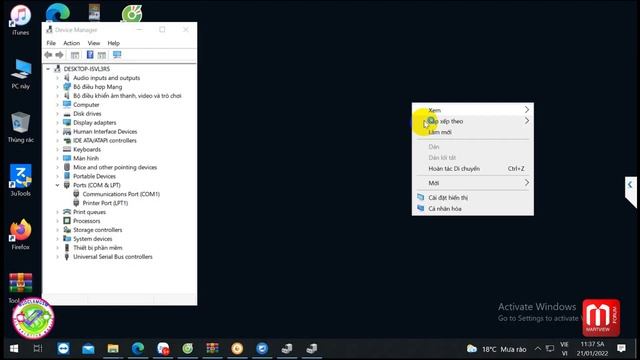640x360 pixels.
Task: Click the notification center icon in system tray
Action: coord(621,349)
